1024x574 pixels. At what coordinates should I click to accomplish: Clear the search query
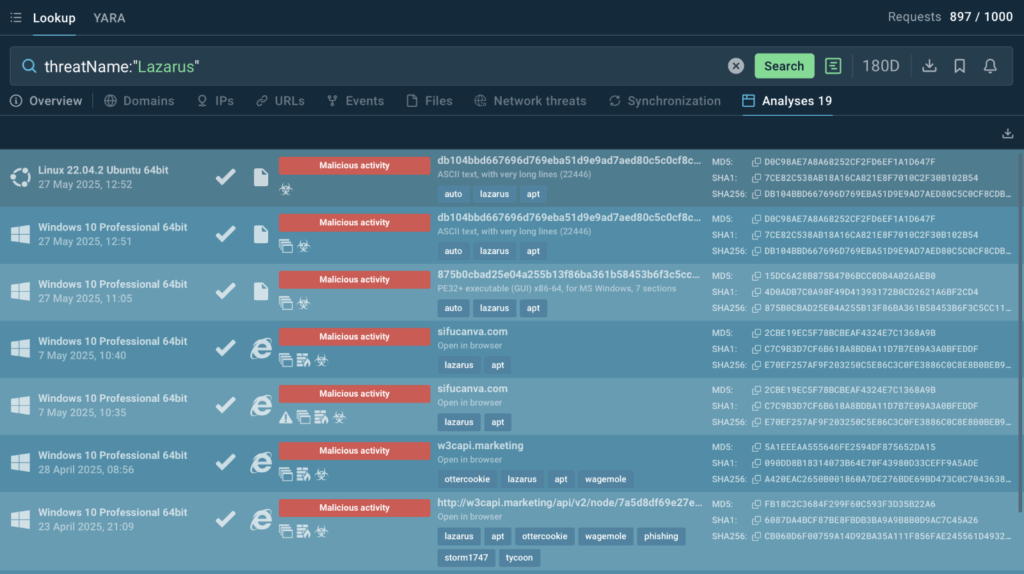[736, 66]
